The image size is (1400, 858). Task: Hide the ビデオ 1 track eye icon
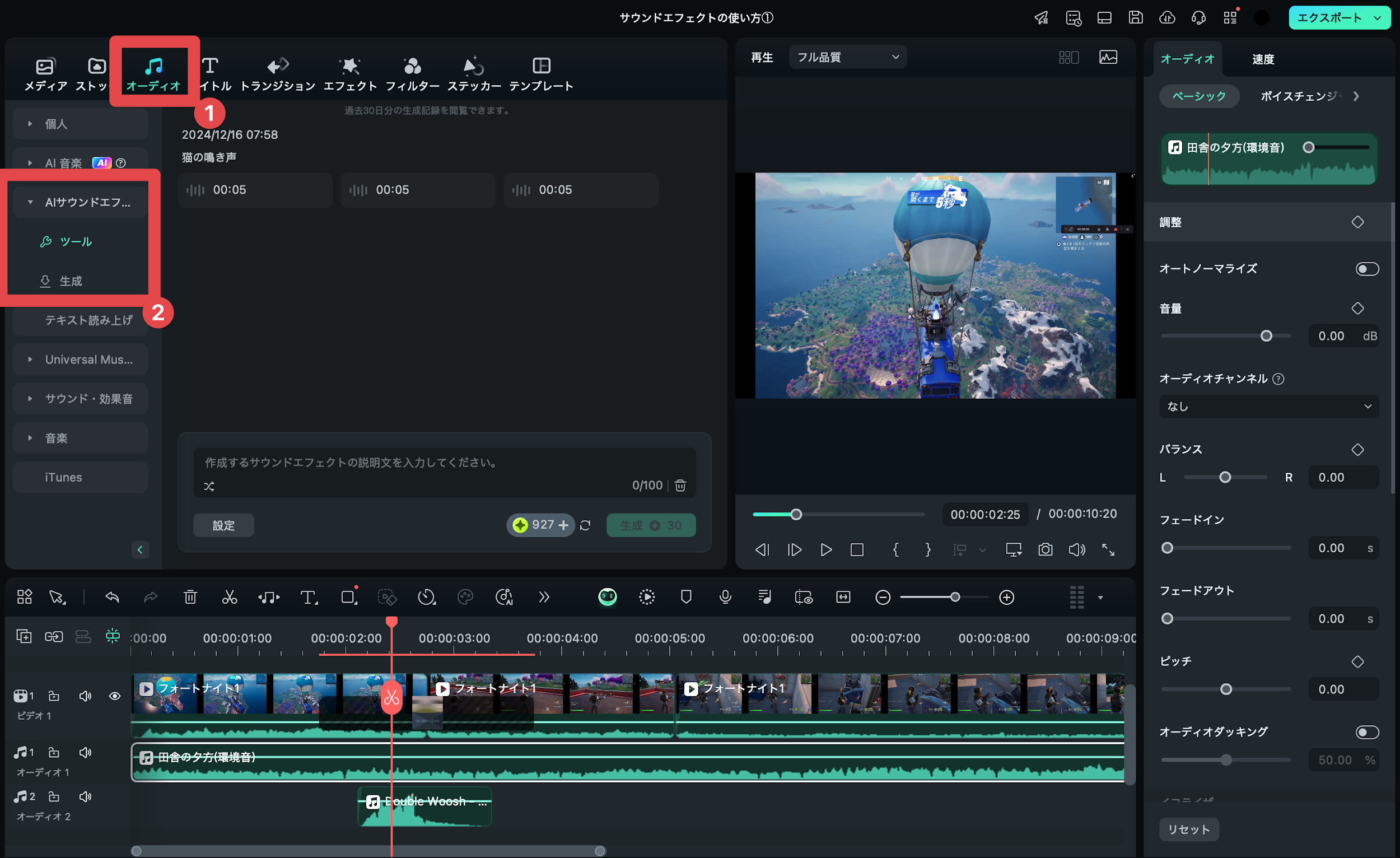[x=114, y=696]
